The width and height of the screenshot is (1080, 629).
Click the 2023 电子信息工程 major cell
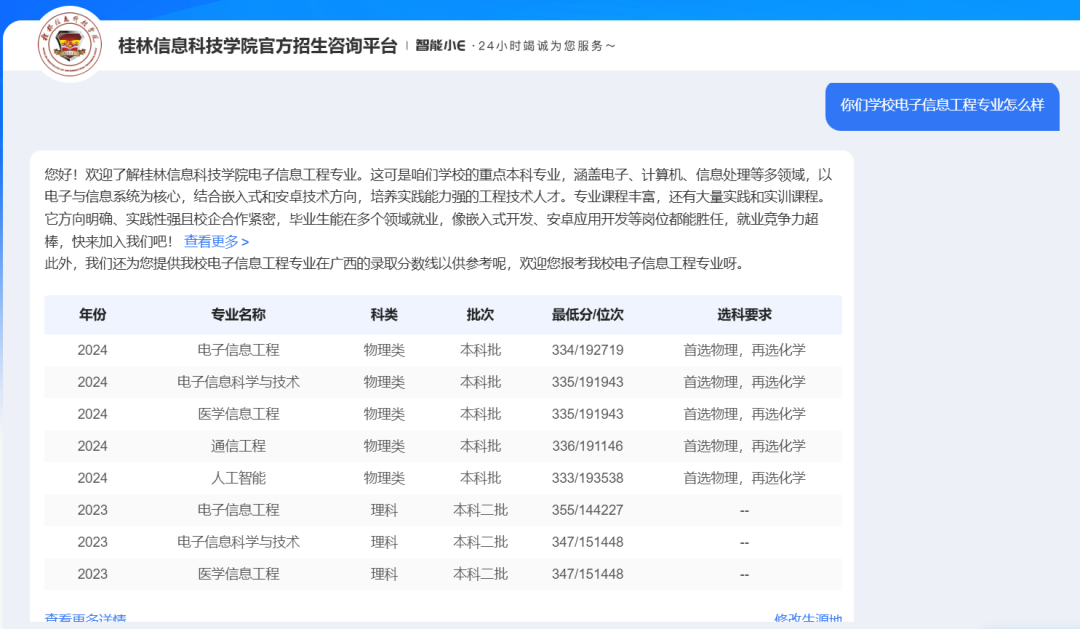(x=238, y=510)
